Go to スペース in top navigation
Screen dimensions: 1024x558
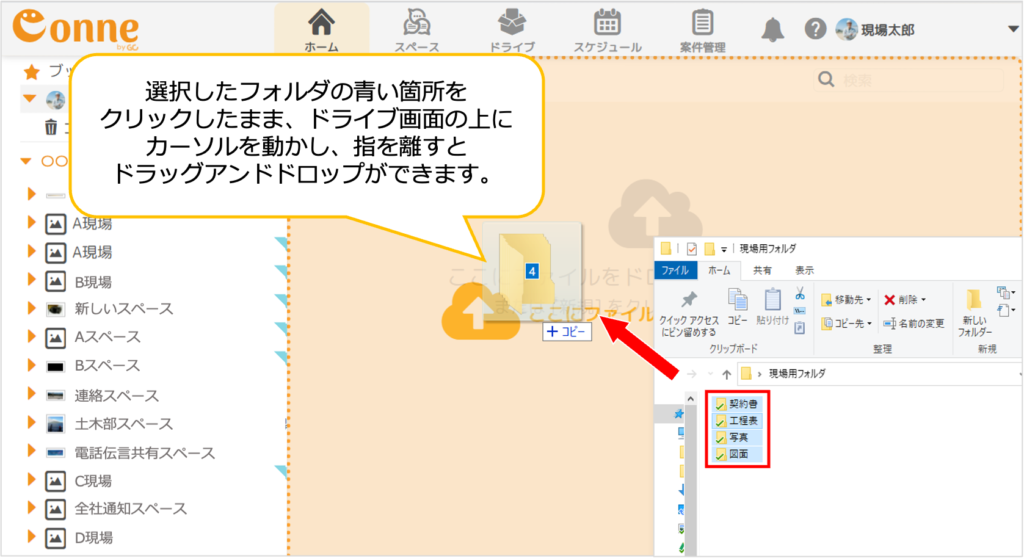pos(416,28)
